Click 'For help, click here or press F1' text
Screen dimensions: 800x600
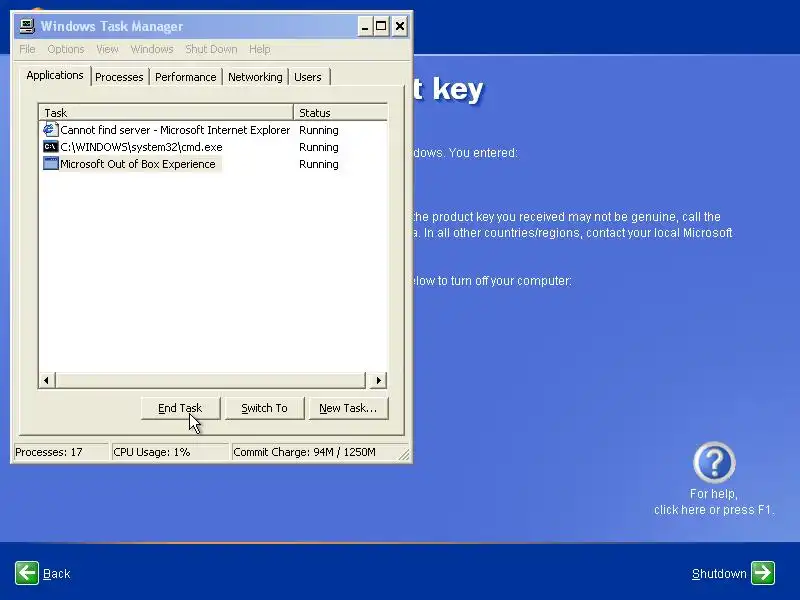714,502
